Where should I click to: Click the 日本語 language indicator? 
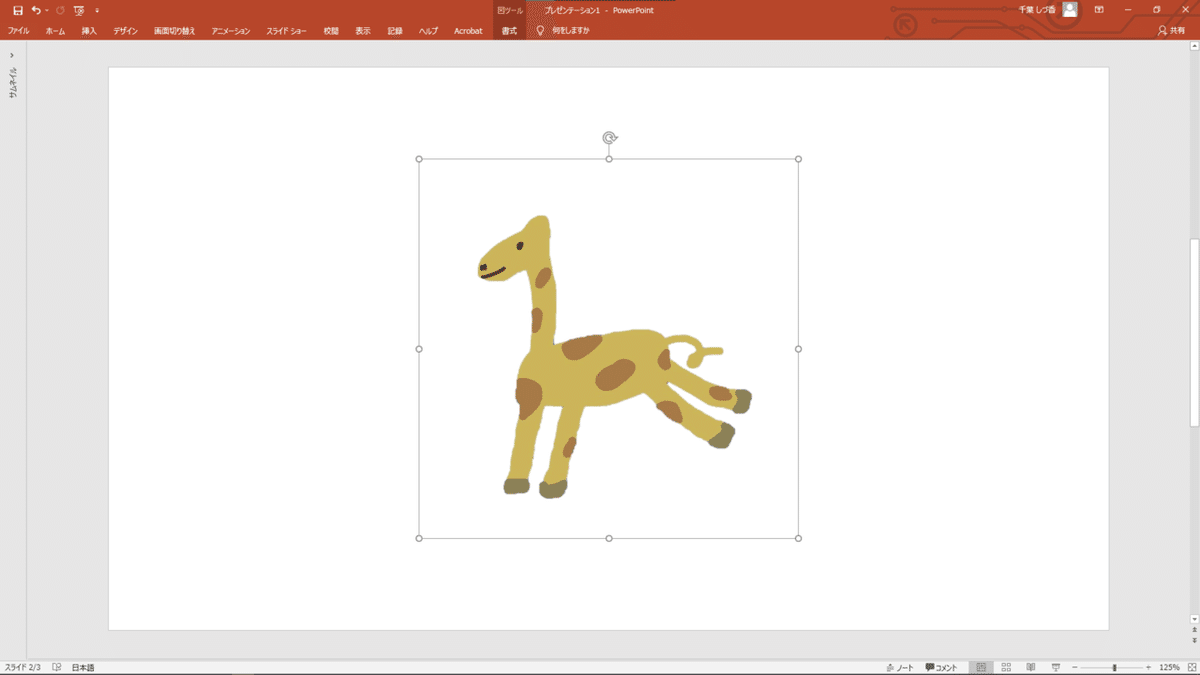[83, 667]
